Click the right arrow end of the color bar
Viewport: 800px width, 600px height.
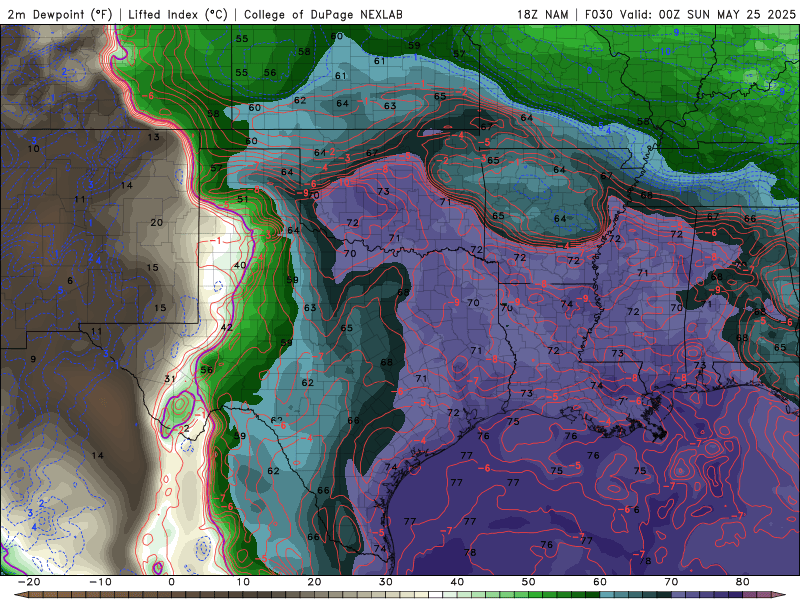780,595
